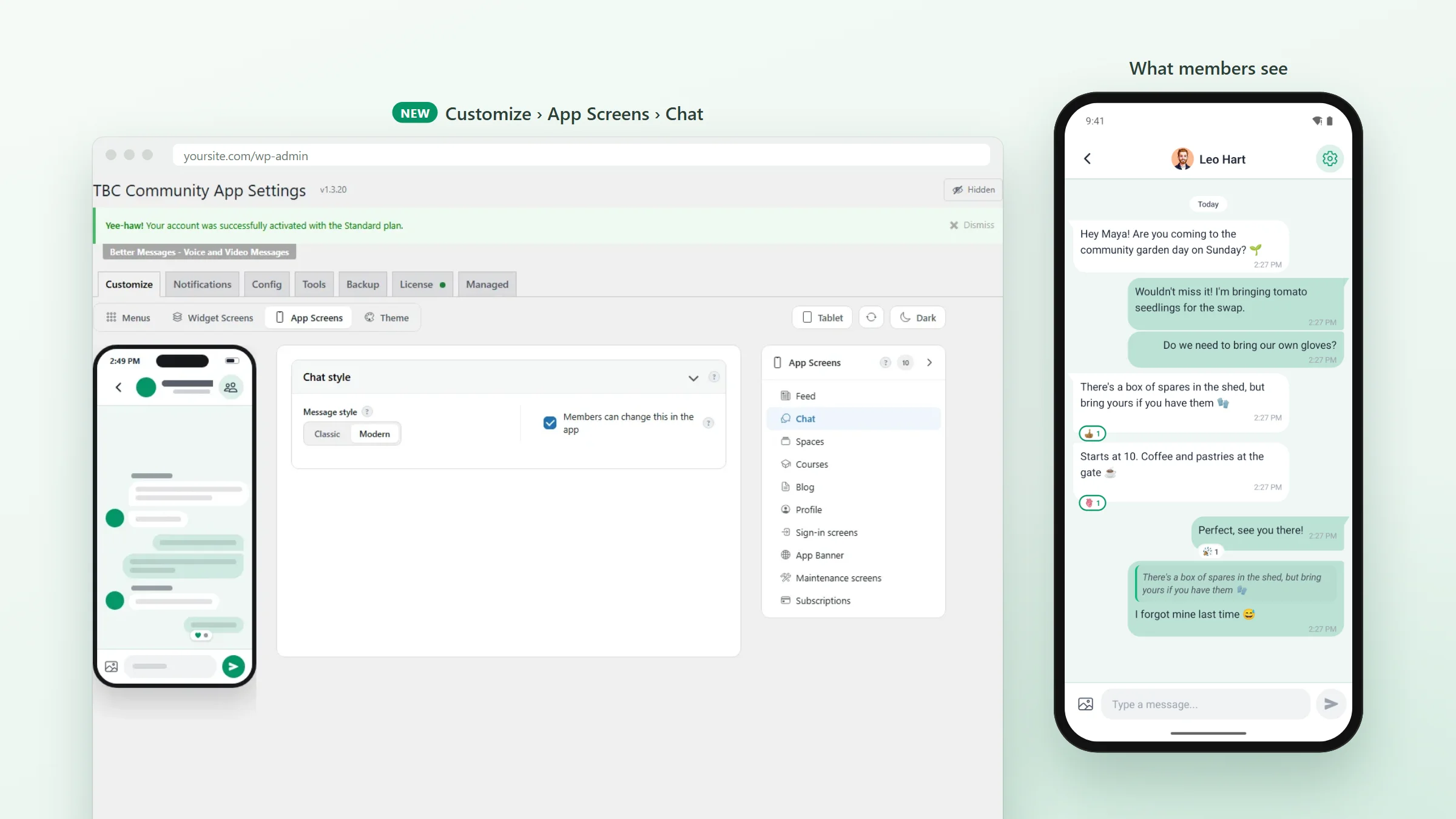The image size is (1456, 819).
Task: Click the back chevron in admin preview phone
Action: click(119, 387)
